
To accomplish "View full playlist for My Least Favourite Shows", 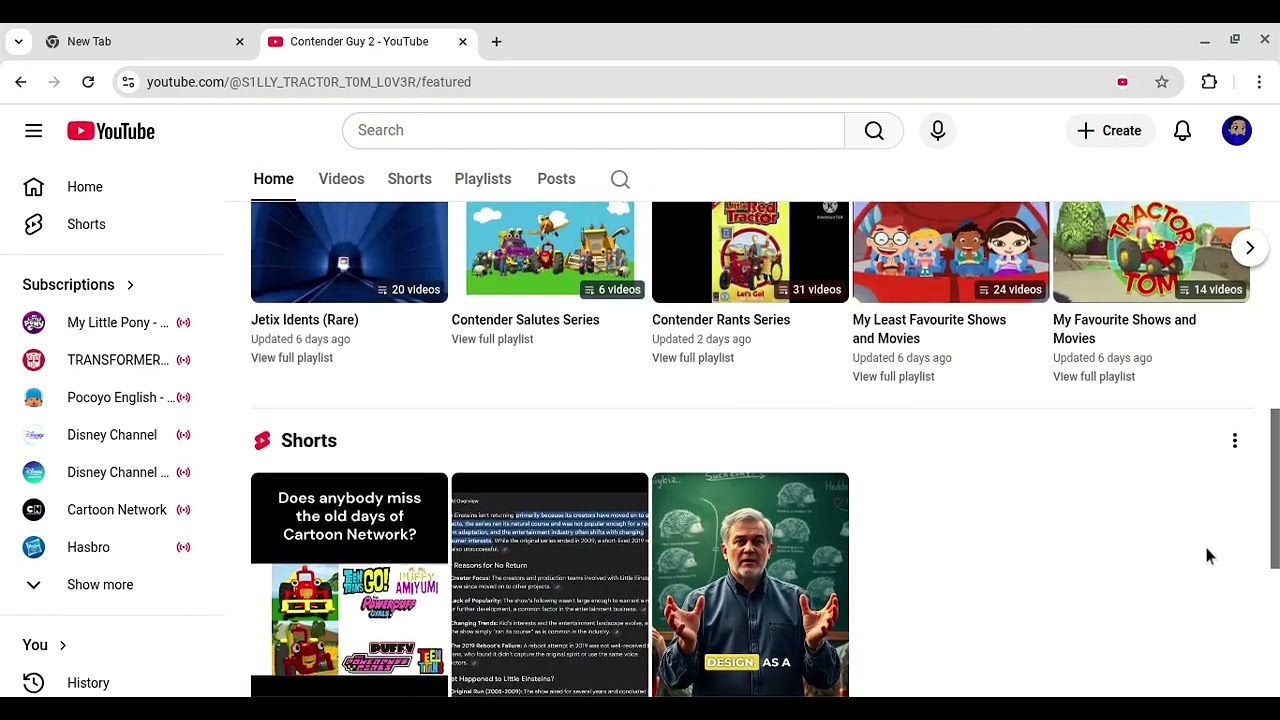I will 893,377.
